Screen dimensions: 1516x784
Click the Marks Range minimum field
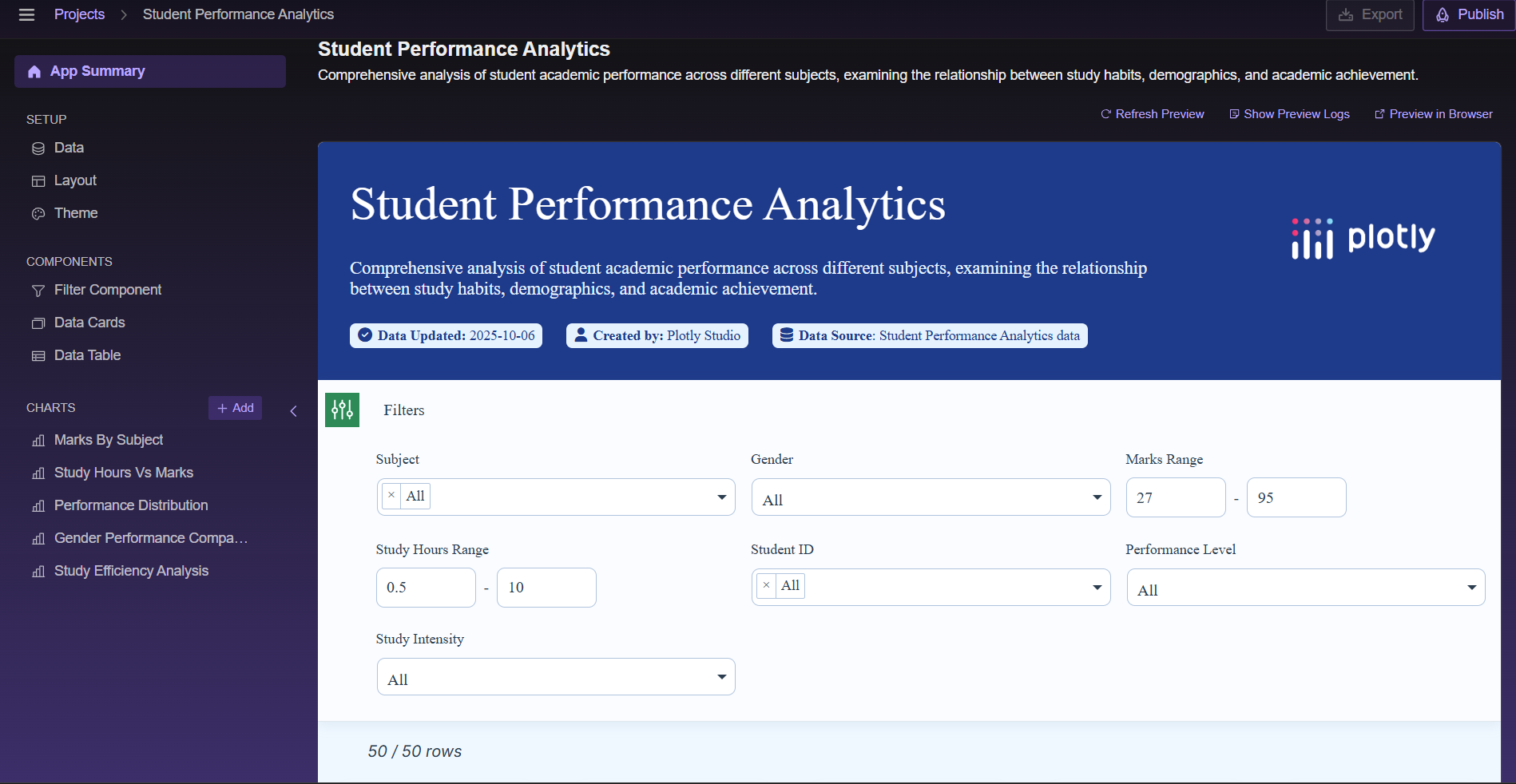click(x=1175, y=497)
